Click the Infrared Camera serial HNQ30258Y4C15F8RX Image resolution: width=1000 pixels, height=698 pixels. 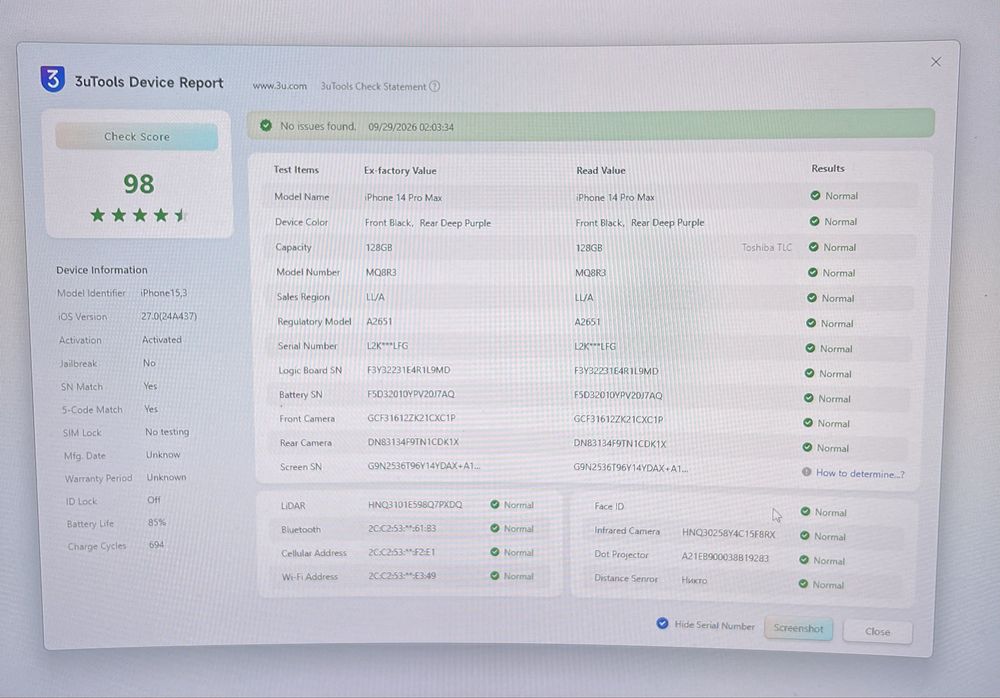pyautogui.click(x=728, y=533)
